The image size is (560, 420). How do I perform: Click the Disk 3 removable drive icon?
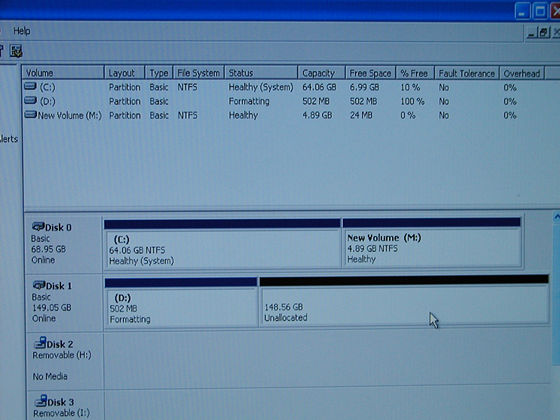click(41, 401)
